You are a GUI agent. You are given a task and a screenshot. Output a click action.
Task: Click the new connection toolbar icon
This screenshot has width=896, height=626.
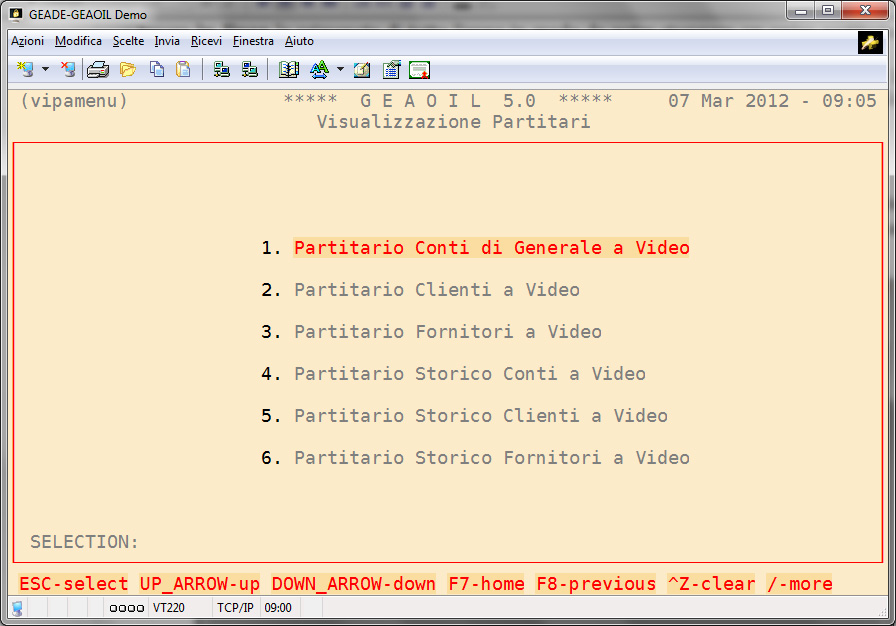pos(25,69)
